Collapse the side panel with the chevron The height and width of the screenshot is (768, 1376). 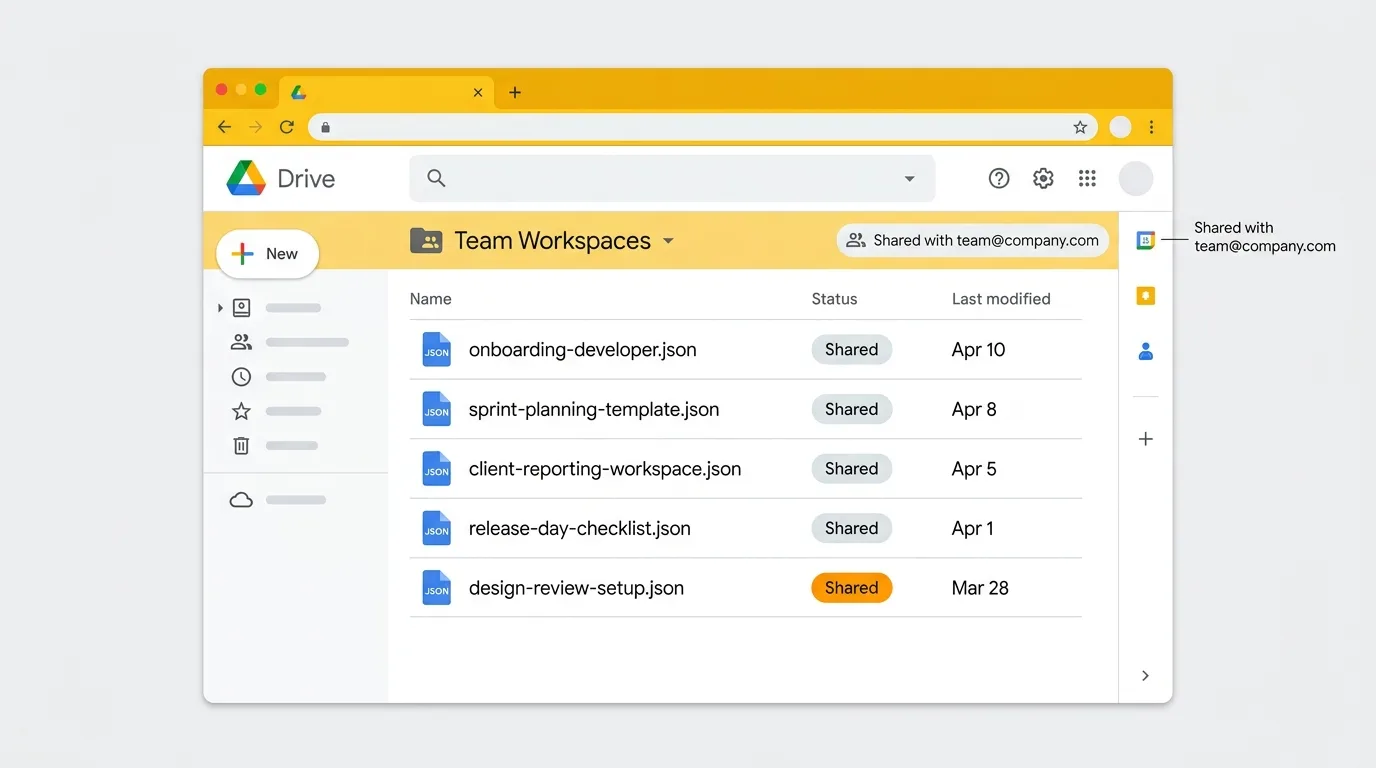[x=1145, y=675]
